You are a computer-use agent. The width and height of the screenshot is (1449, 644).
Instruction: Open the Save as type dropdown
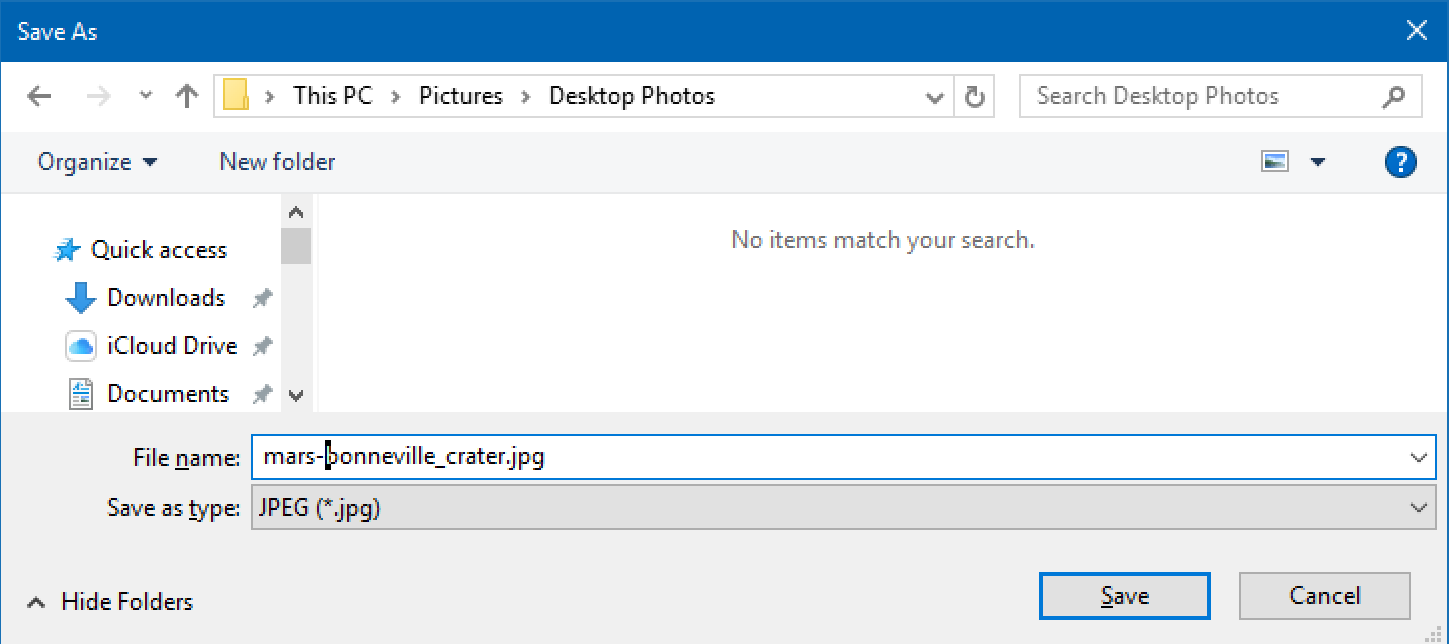coord(1419,508)
